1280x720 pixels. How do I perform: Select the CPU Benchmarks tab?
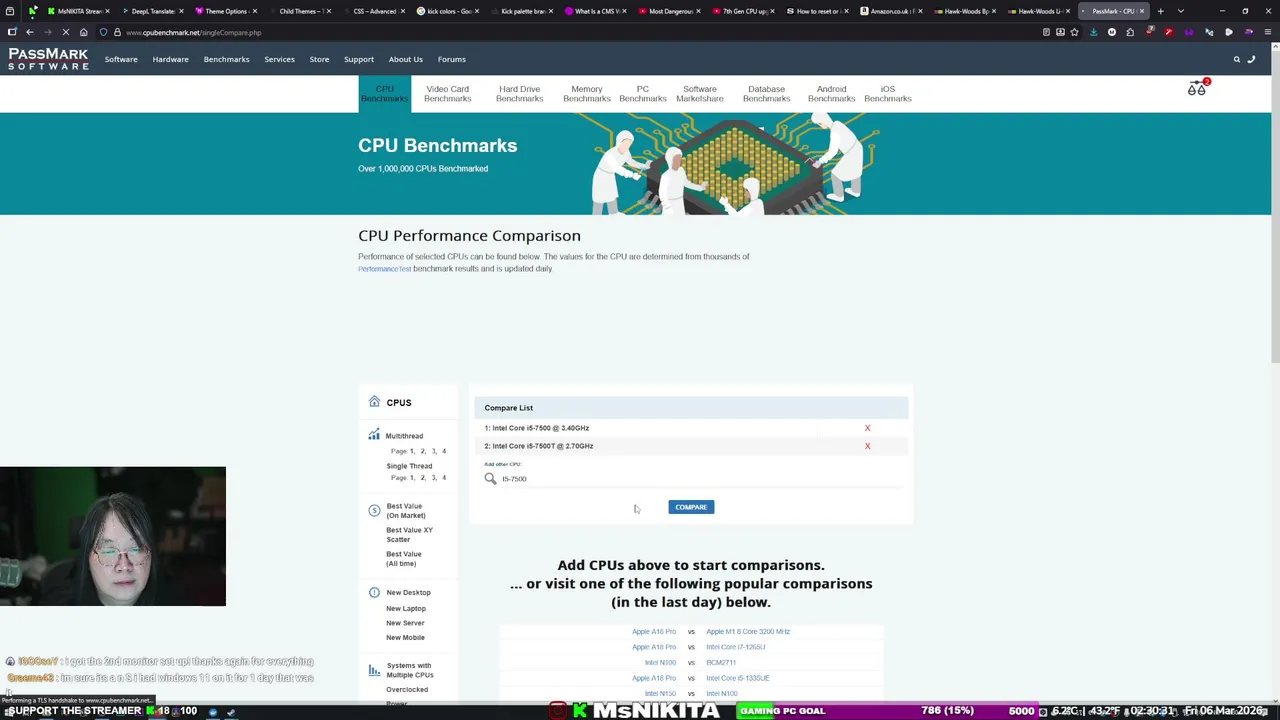pyautogui.click(x=384, y=94)
